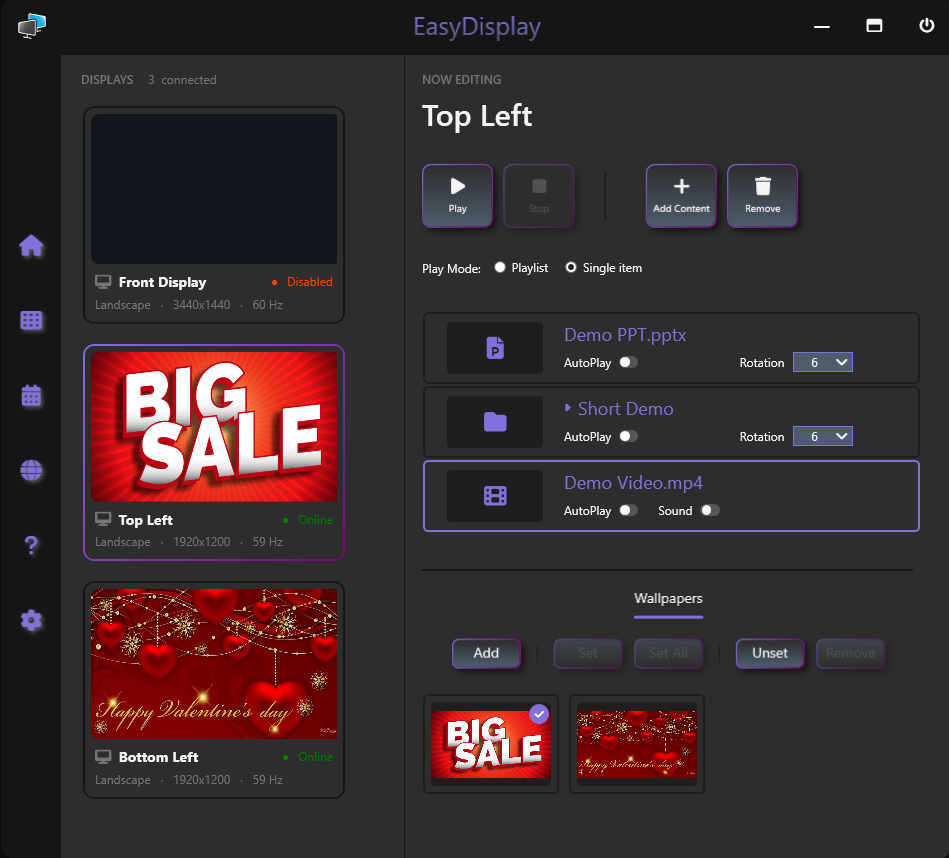The width and height of the screenshot is (949, 858).
Task: Click the Disabled status of Front Display
Action: pos(303,282)
